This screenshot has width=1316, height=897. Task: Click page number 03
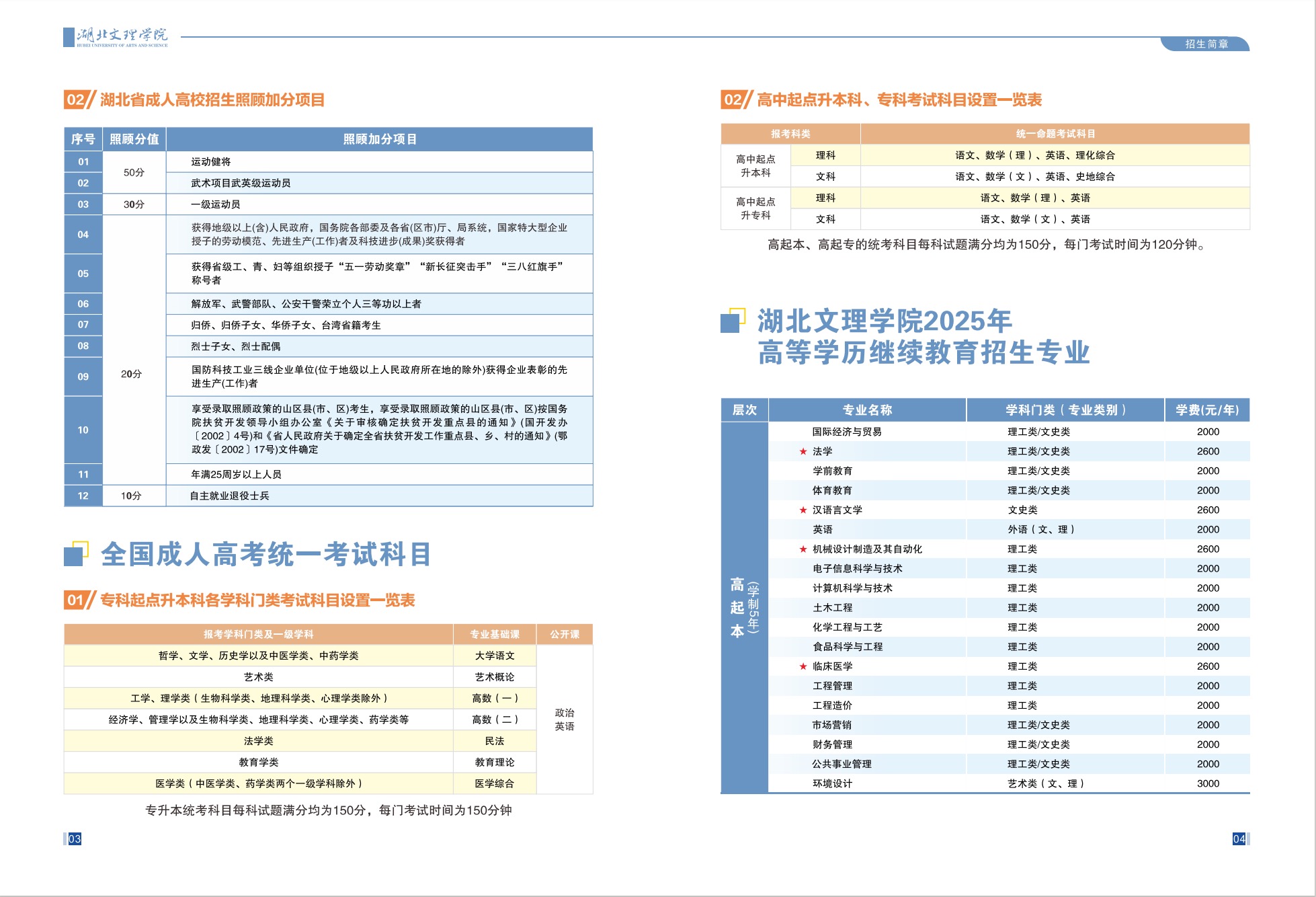(x=74, y=838)
